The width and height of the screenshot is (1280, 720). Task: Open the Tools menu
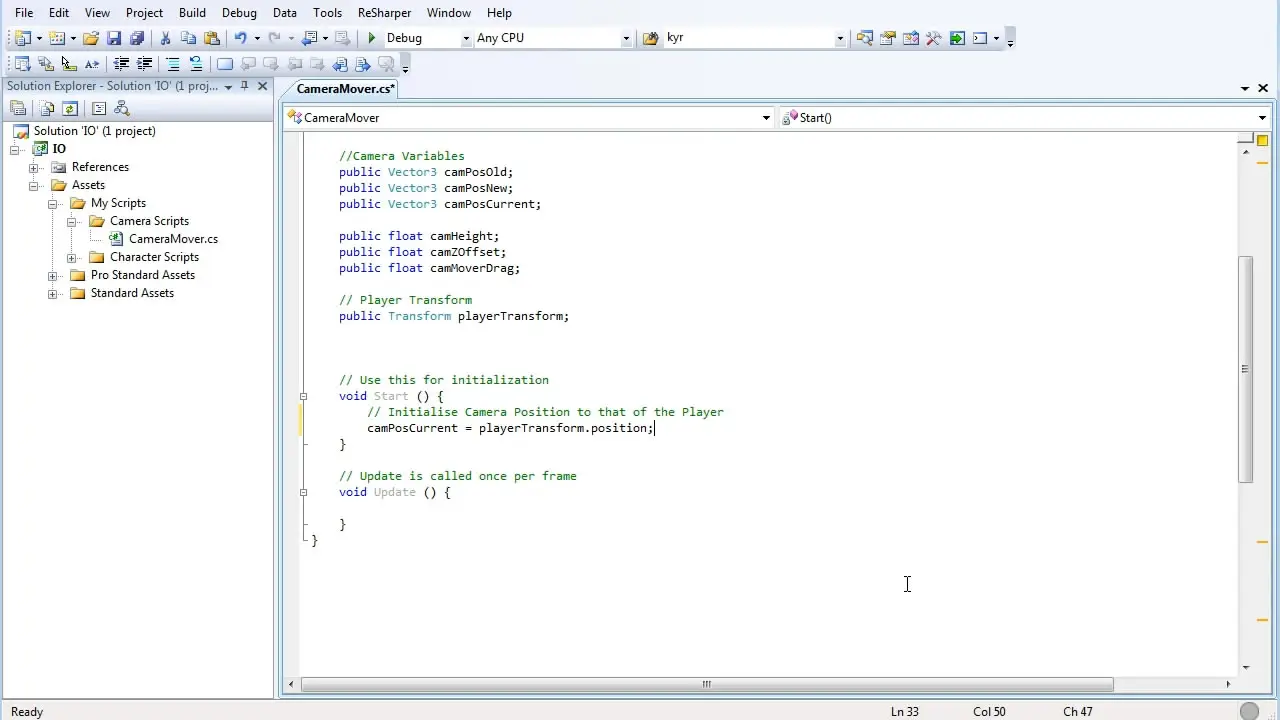tap(327, 13)
